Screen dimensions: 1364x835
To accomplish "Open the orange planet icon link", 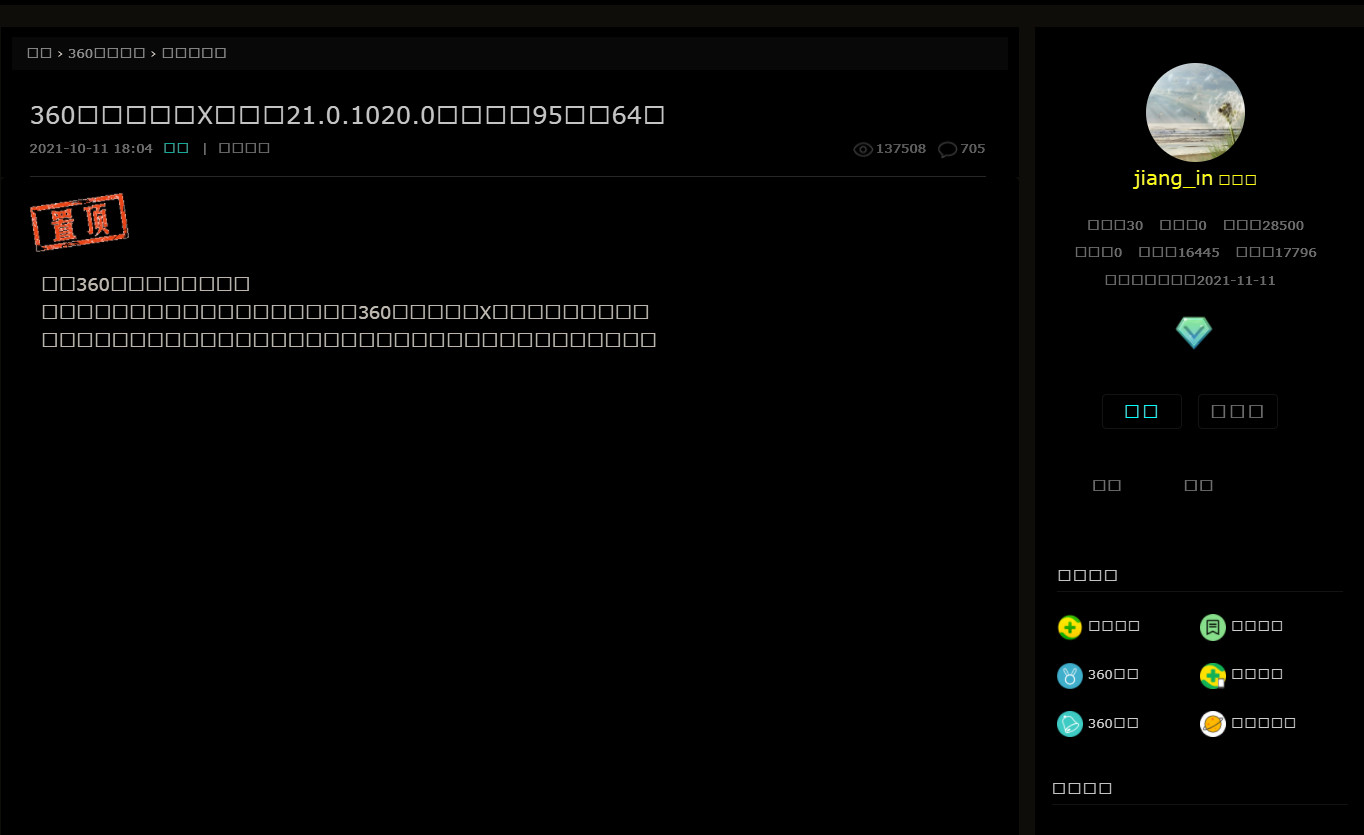I will [x=1212, y=723].
